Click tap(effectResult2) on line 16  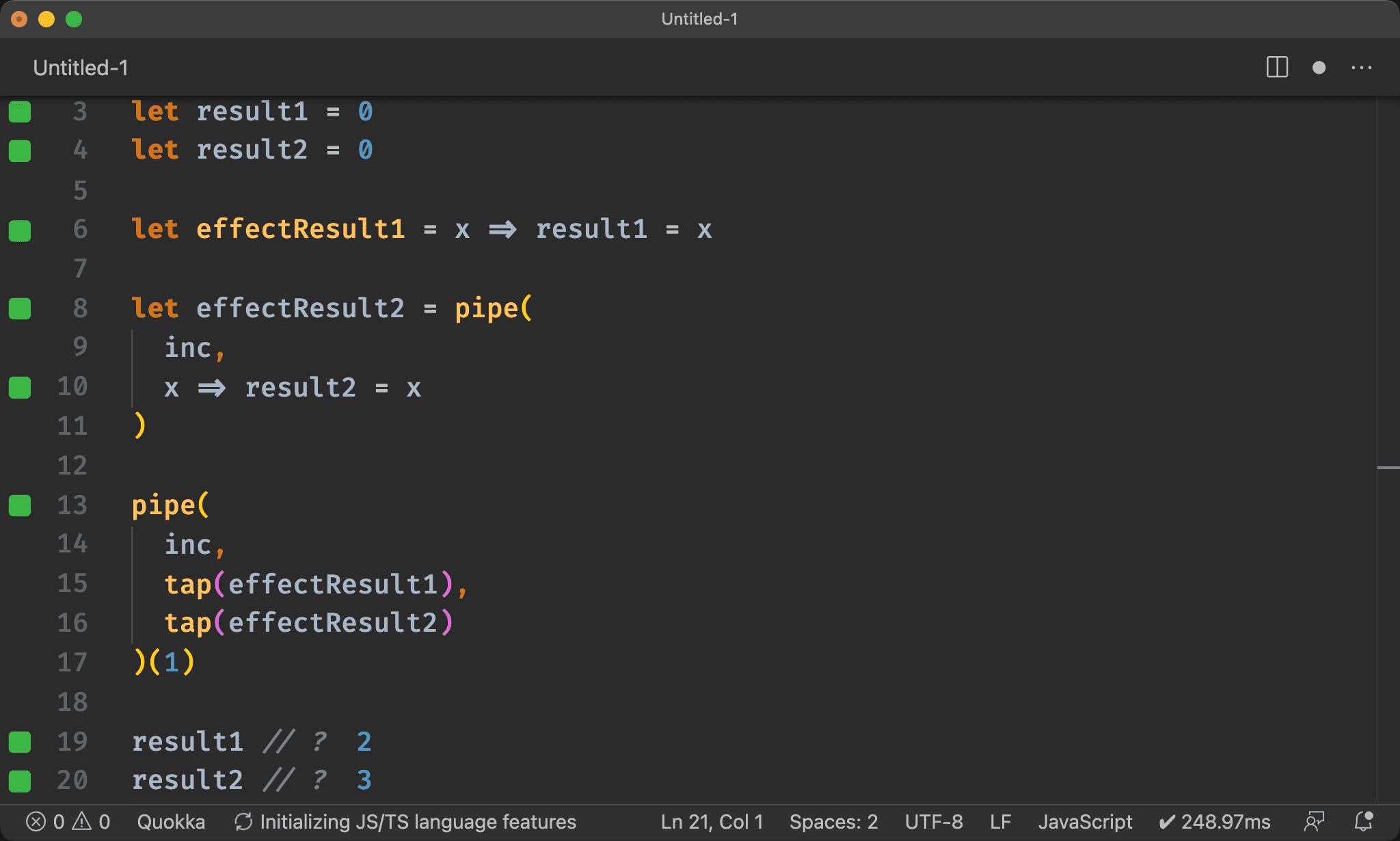(x=309, y=623)
